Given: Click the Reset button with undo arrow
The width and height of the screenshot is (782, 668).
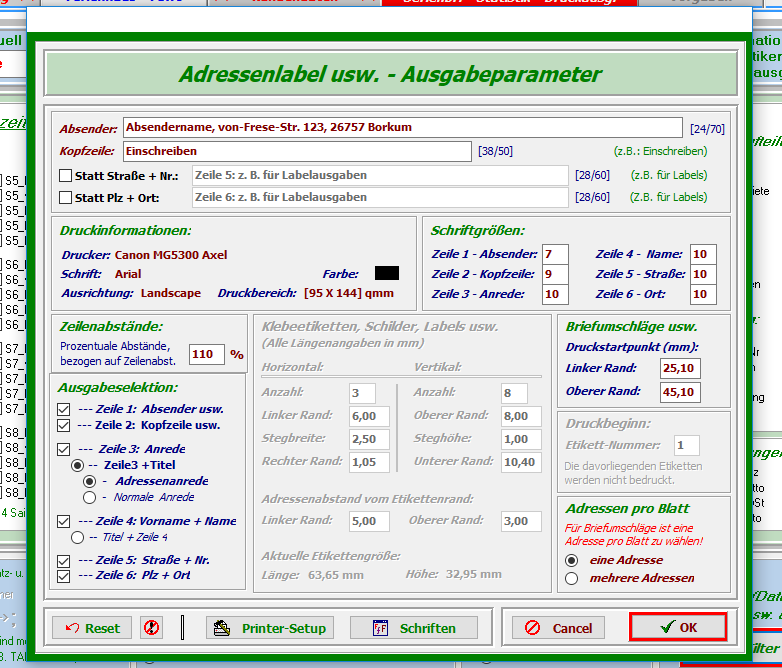Looking at the screenshot, I should 92,628.
